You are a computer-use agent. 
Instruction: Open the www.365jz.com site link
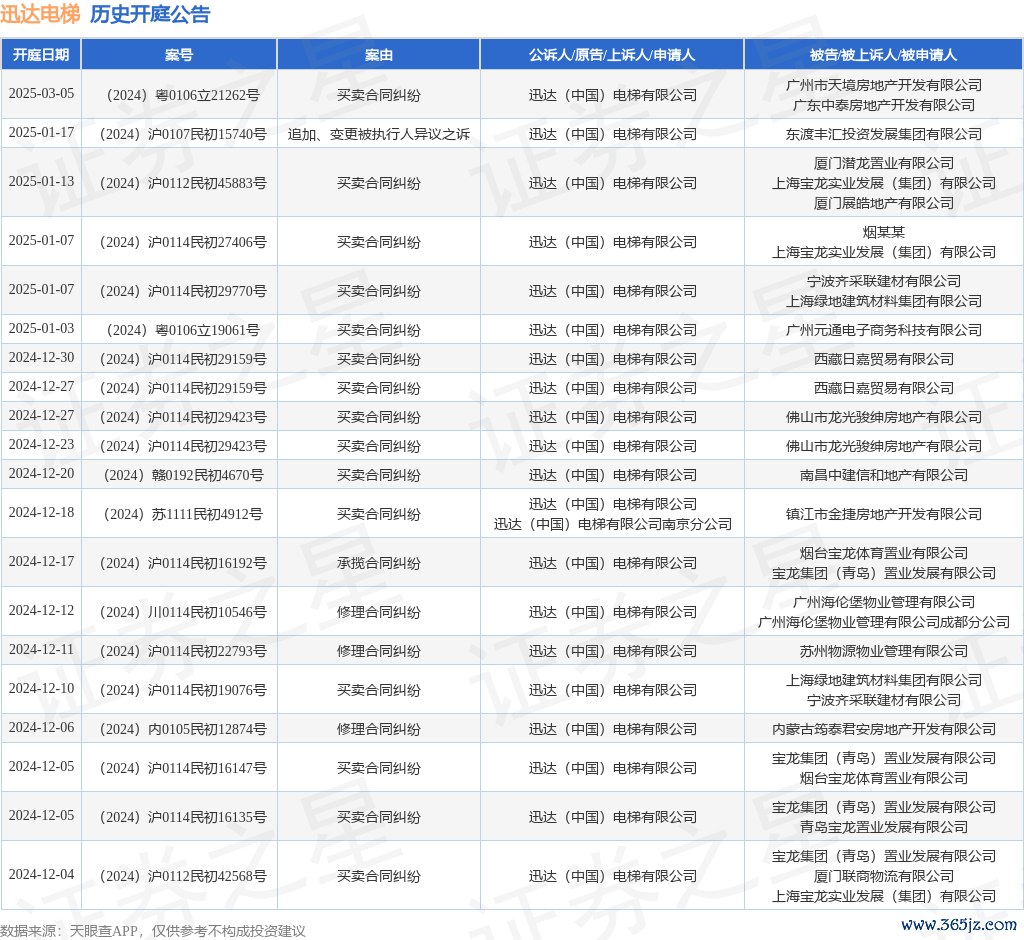coord(959,925)
